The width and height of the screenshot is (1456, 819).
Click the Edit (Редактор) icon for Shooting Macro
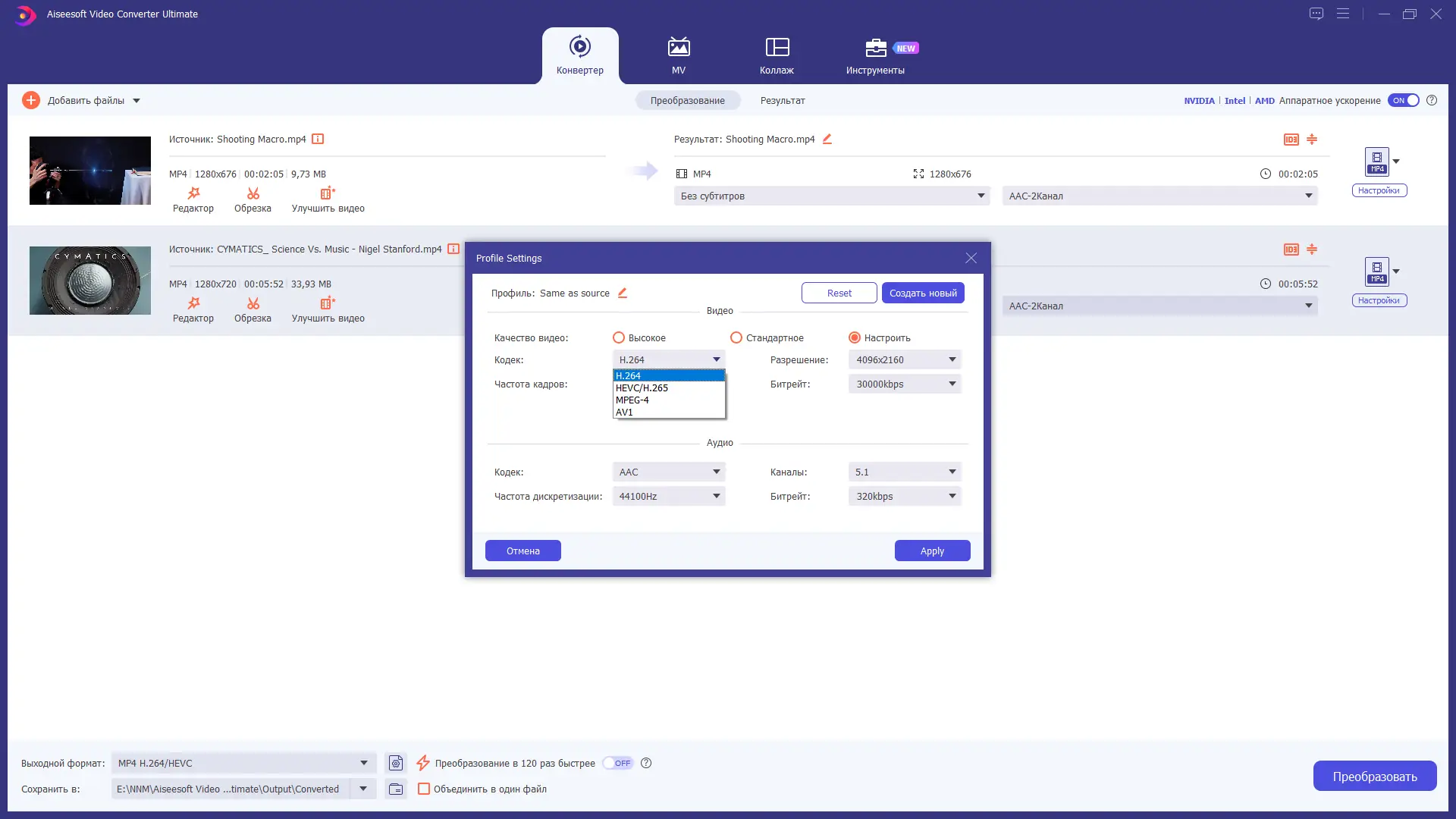193,194
